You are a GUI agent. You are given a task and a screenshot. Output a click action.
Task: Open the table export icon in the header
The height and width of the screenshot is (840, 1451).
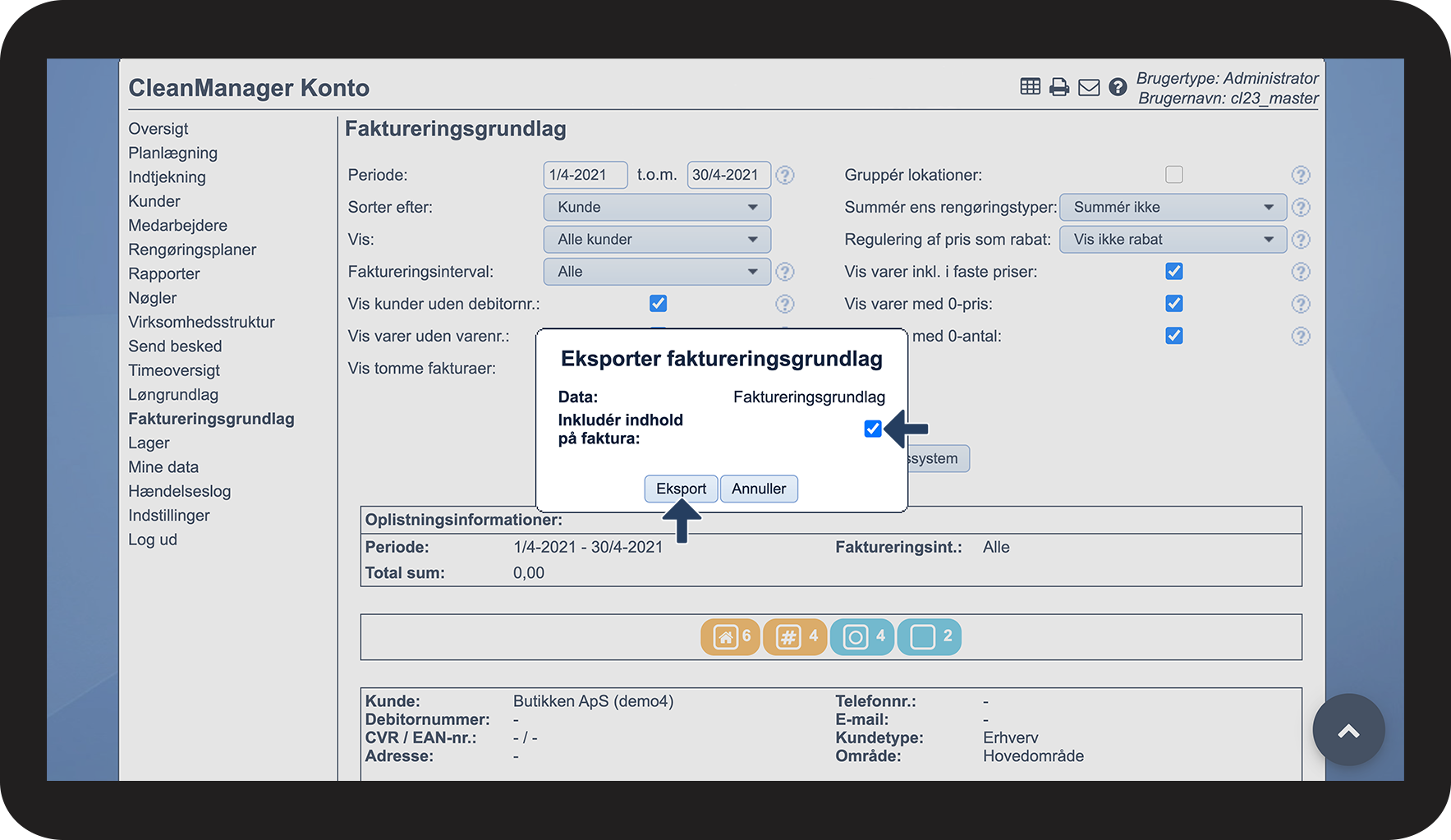pos(1030,85)
